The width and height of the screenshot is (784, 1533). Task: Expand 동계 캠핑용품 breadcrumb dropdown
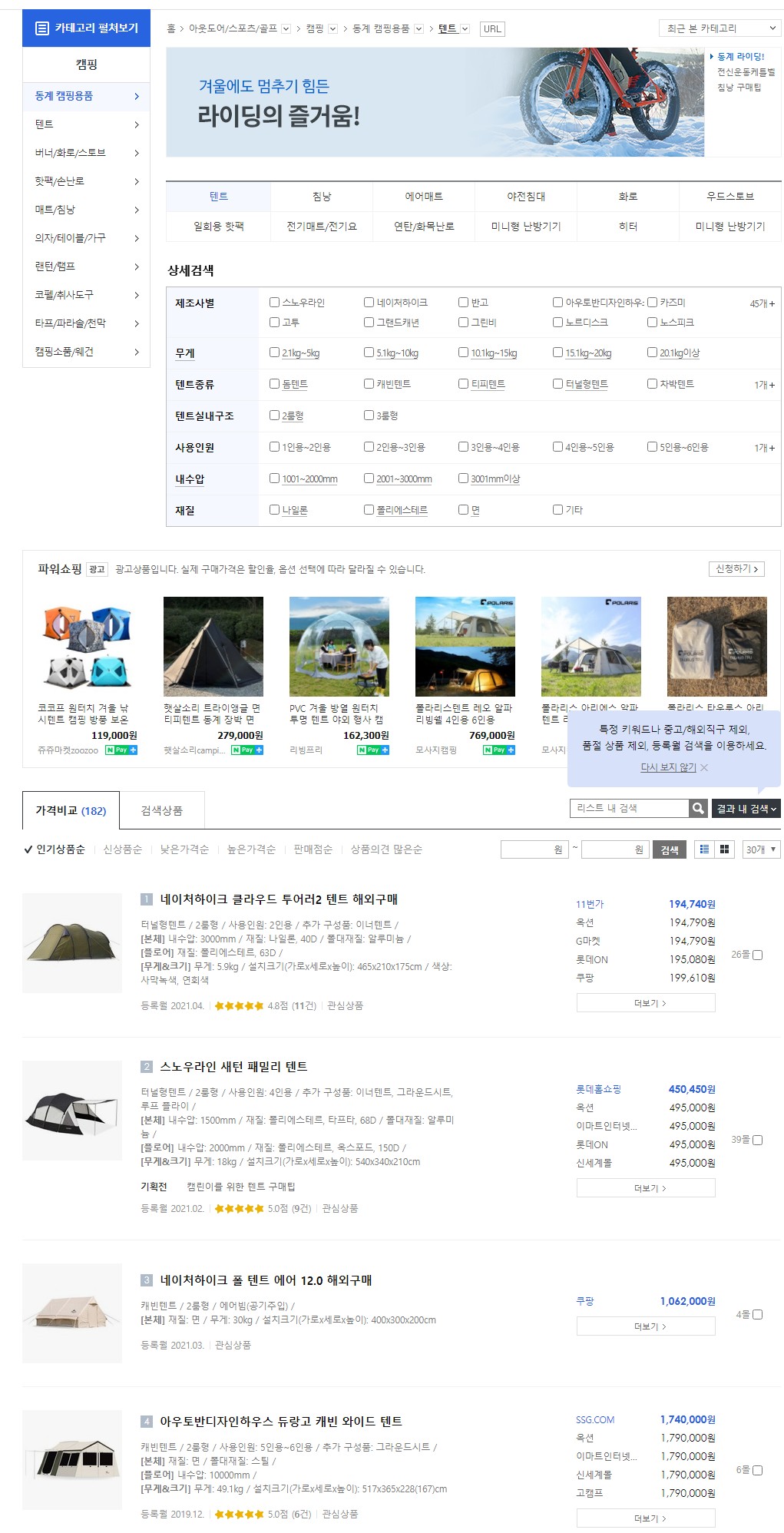418,29
